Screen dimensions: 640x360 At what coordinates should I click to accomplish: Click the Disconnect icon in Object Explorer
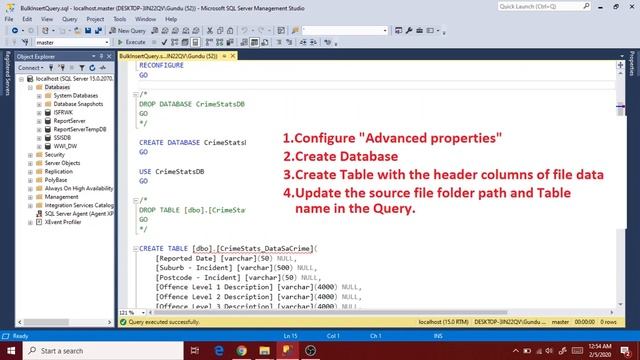tap(61, 68)
